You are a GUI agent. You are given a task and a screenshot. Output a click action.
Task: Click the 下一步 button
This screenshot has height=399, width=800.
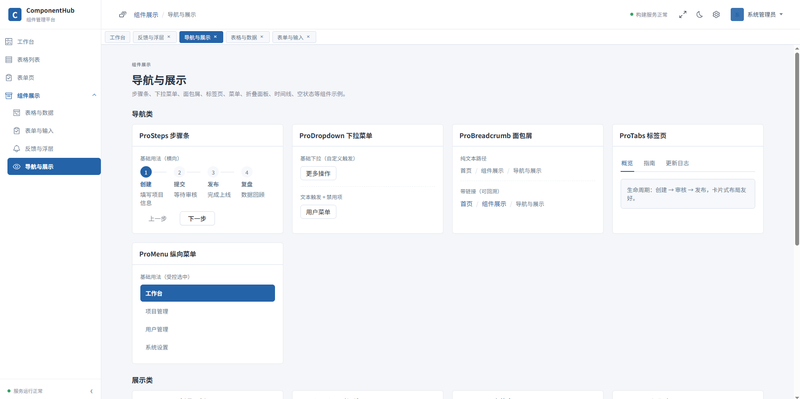tap(197, 218)
